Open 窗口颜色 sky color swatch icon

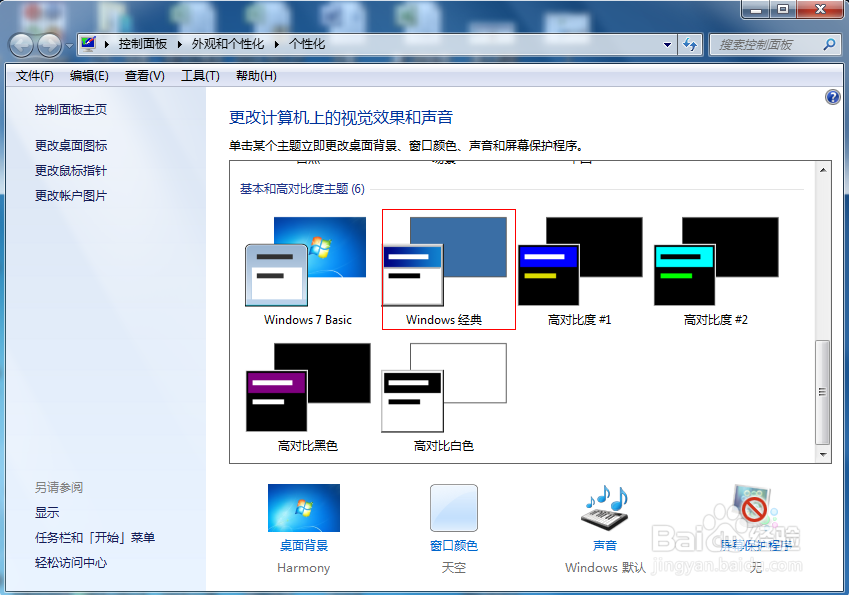454,508
